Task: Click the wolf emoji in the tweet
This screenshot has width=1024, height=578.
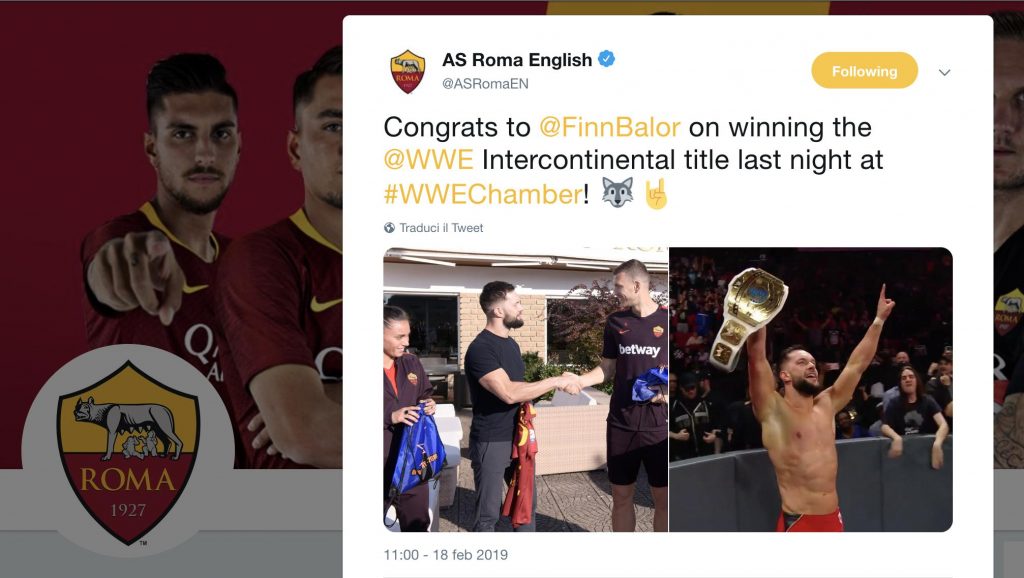Action: (617, 193)
